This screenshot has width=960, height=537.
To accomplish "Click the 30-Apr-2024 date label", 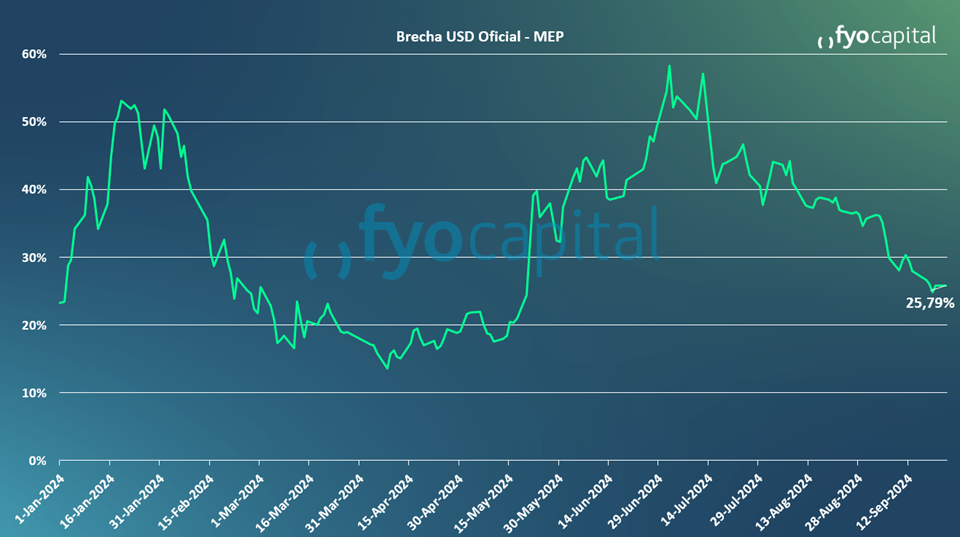I will click(435, 501).
